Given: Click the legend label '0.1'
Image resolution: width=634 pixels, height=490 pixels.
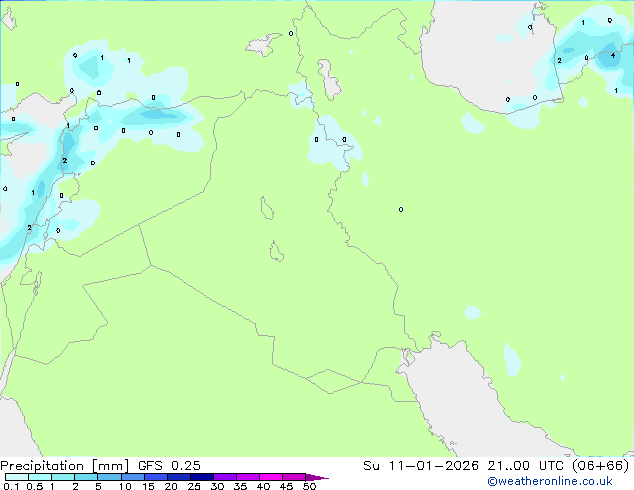Looking at the screenshot, I should [11, 486].
